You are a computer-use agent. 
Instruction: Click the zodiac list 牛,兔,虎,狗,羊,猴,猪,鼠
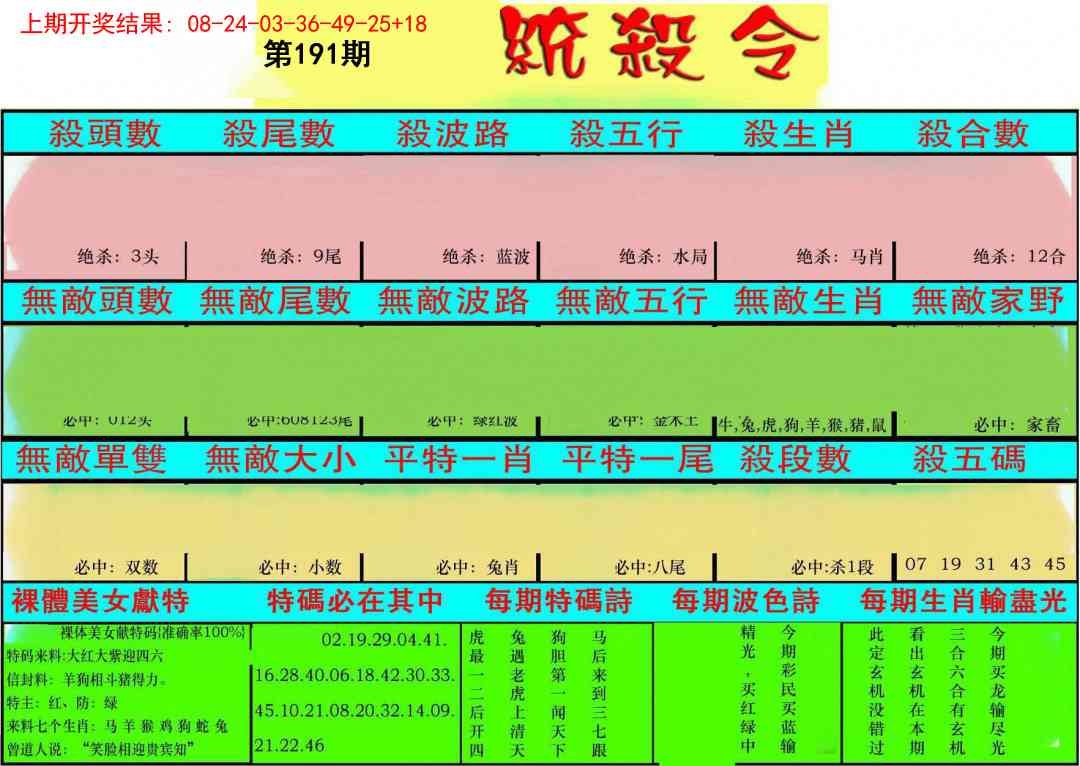click(x=803, y=425)
